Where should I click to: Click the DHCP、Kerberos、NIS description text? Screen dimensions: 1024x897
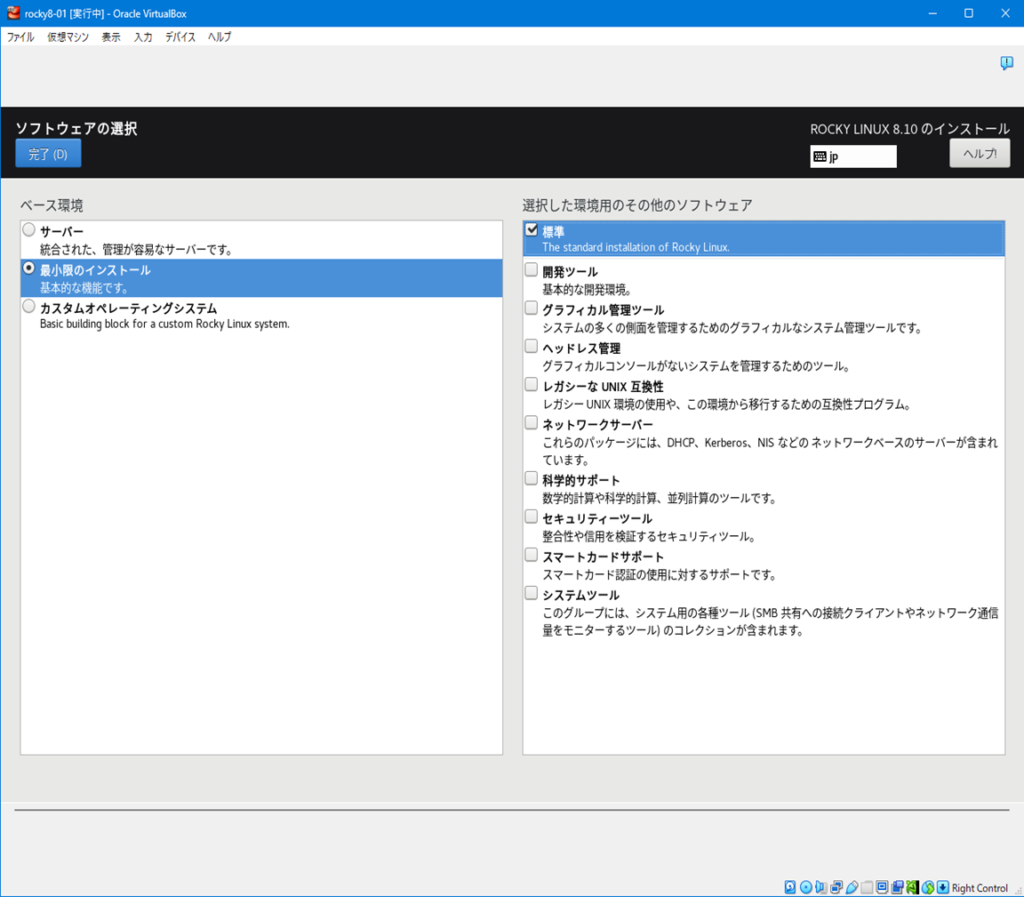coord(770,451)
